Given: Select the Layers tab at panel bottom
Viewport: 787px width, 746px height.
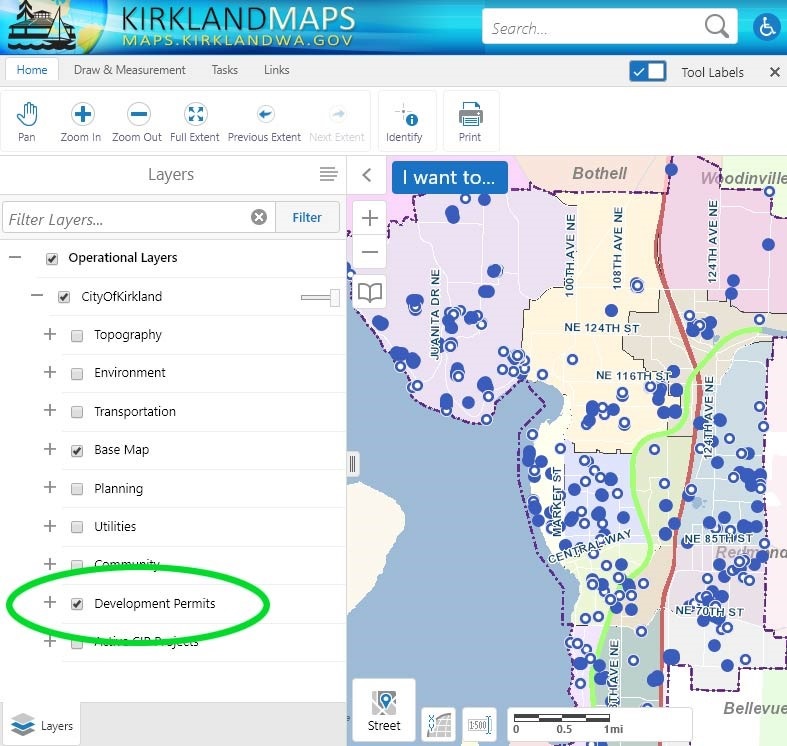Looking at the screenshot, I should coord(42,725).
